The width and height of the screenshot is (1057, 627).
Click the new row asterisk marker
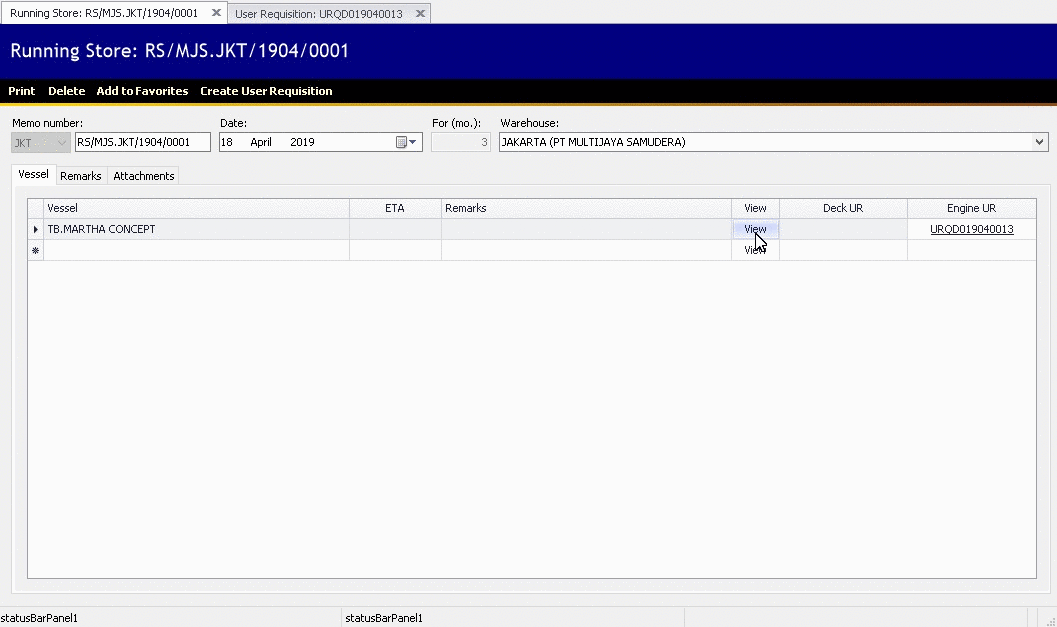36,251
